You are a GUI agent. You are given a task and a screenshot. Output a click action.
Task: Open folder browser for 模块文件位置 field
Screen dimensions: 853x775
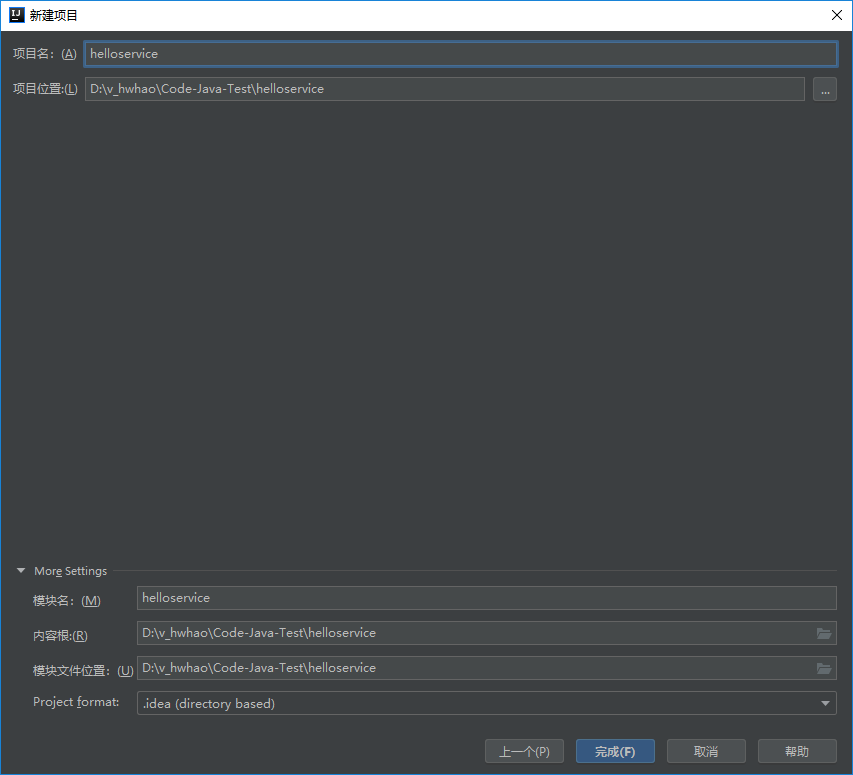point(824,668)
